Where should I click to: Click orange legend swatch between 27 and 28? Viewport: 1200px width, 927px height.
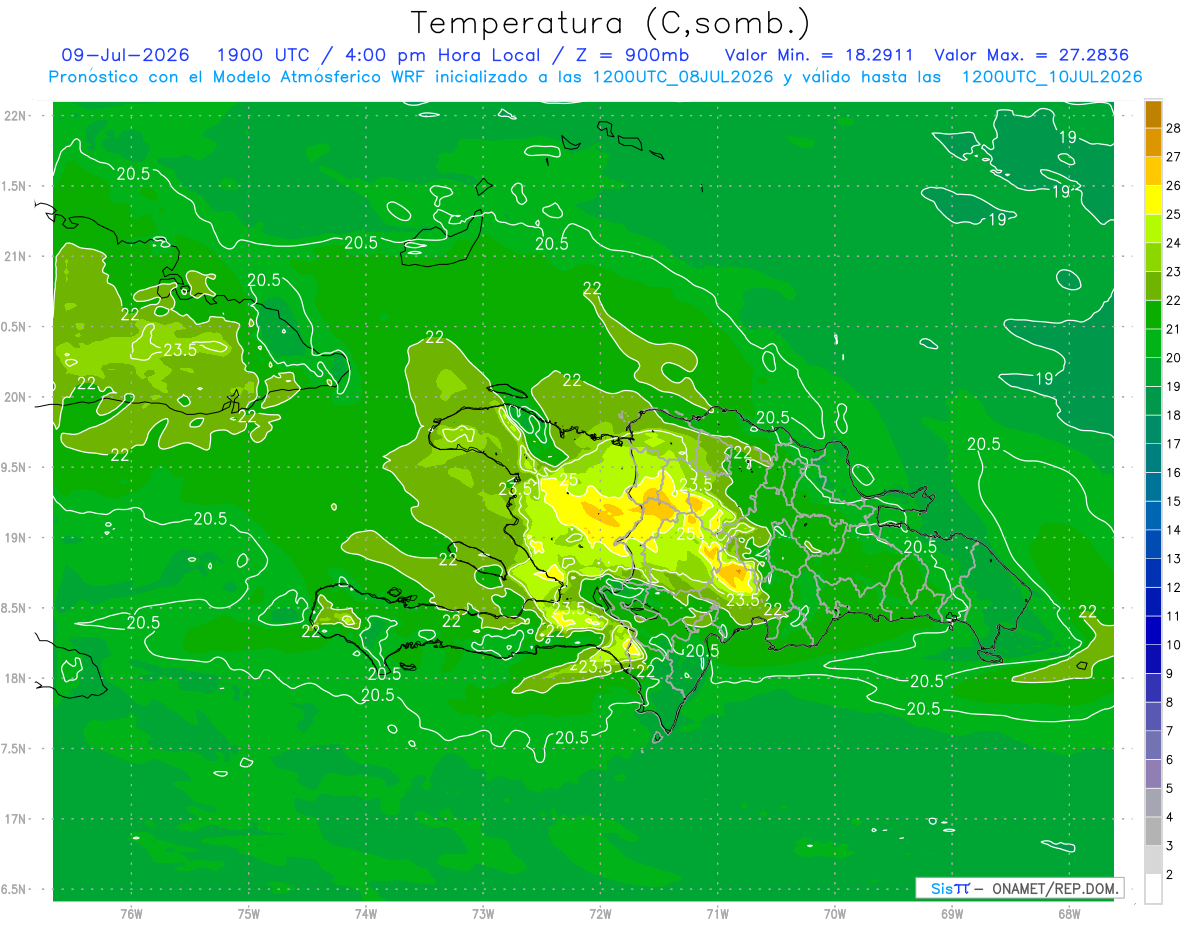(x=1153, y=142)
